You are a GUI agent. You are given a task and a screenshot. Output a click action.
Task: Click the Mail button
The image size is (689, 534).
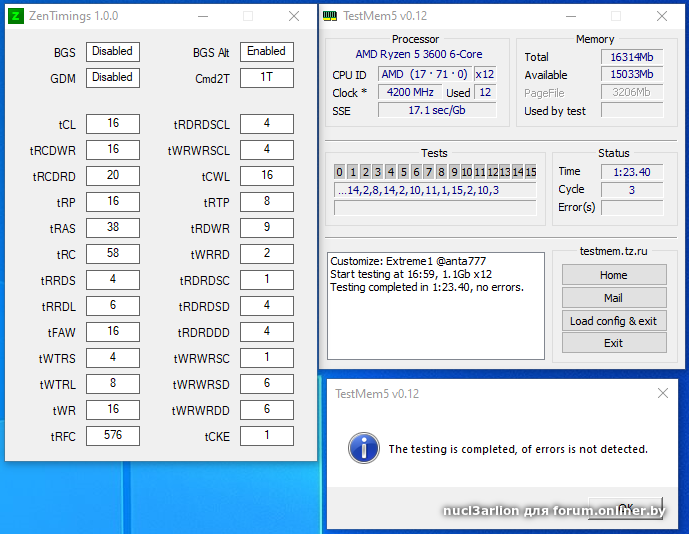pos(614,298)
